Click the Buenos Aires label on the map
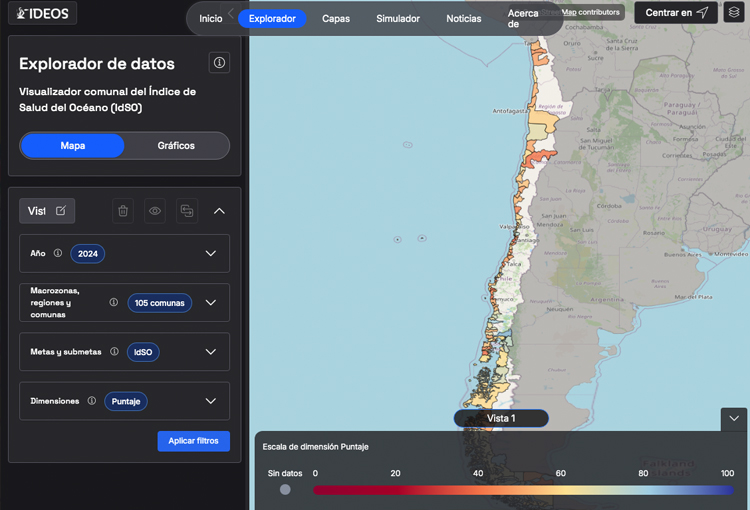 click(683, 255)
